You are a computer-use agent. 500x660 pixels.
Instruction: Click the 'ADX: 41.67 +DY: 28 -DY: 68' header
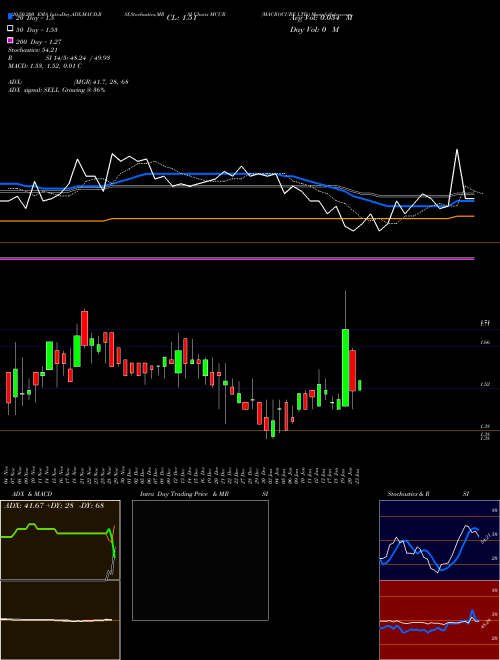(x=54, y=506)
